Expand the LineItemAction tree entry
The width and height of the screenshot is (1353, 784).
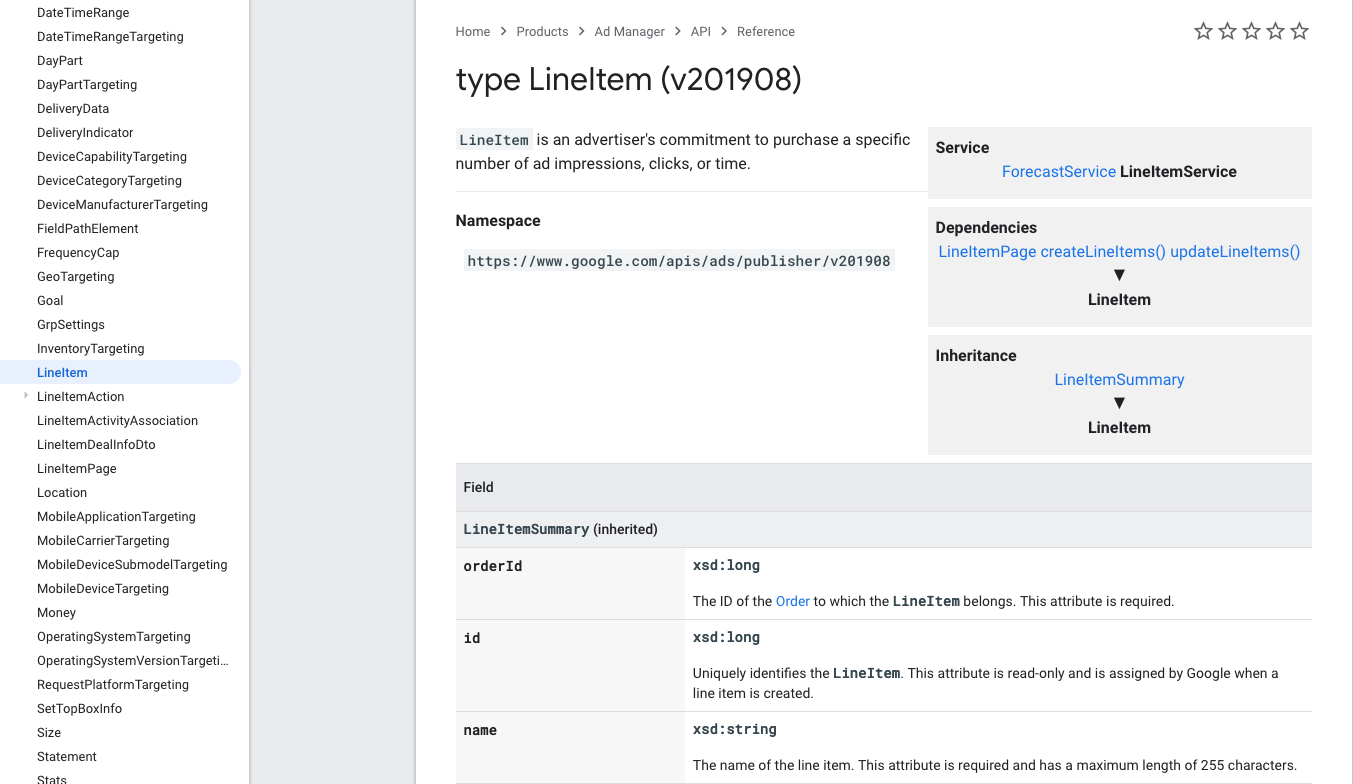pos(25,396)
